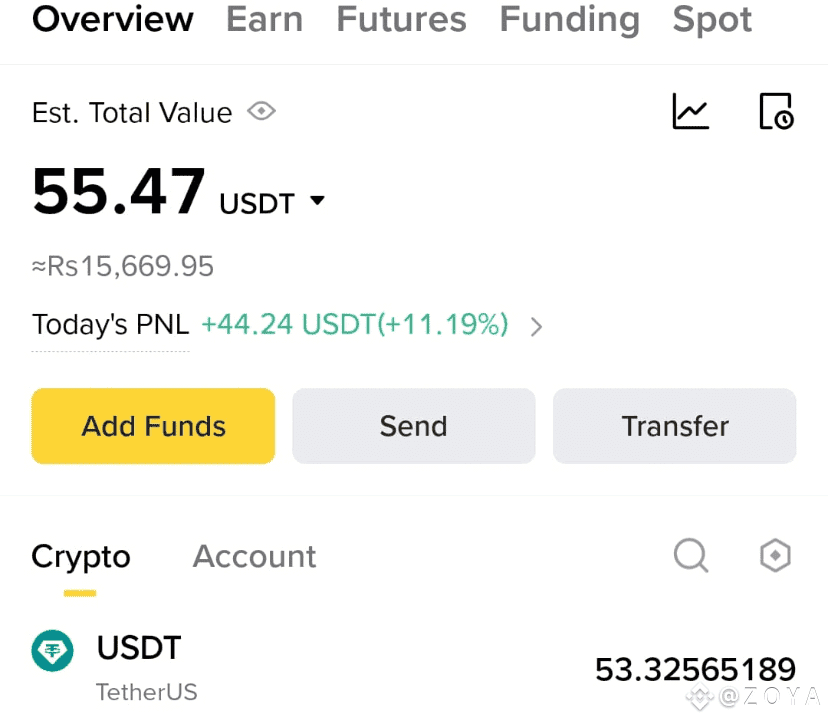The image size is (828, 722).
Task: Expand Today's PNL details chevron
Action: click(x=536, y=326)
